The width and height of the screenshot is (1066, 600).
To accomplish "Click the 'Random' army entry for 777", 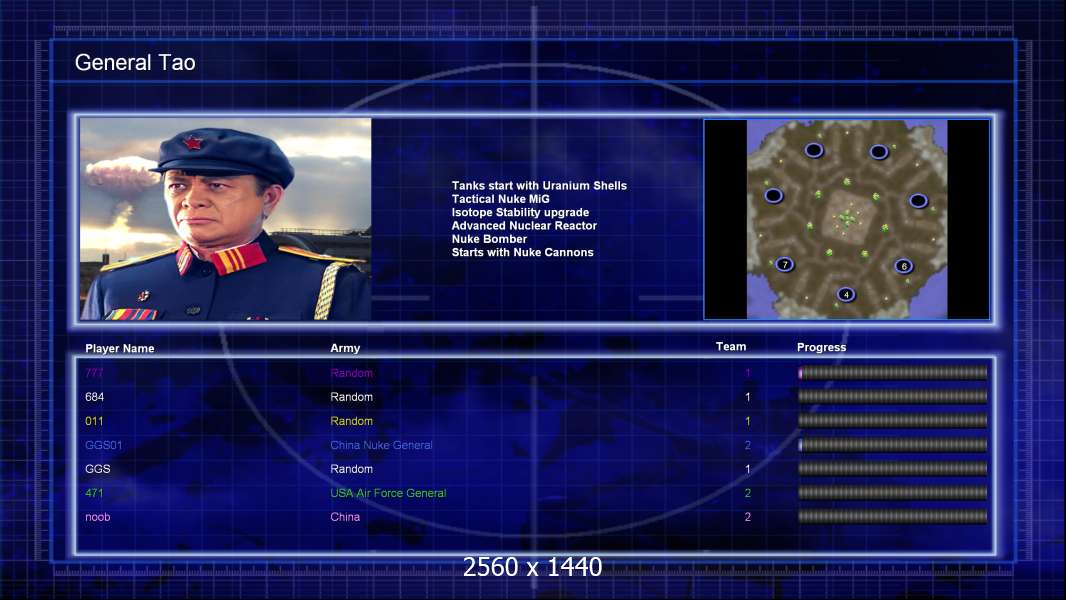I will 351,372.
